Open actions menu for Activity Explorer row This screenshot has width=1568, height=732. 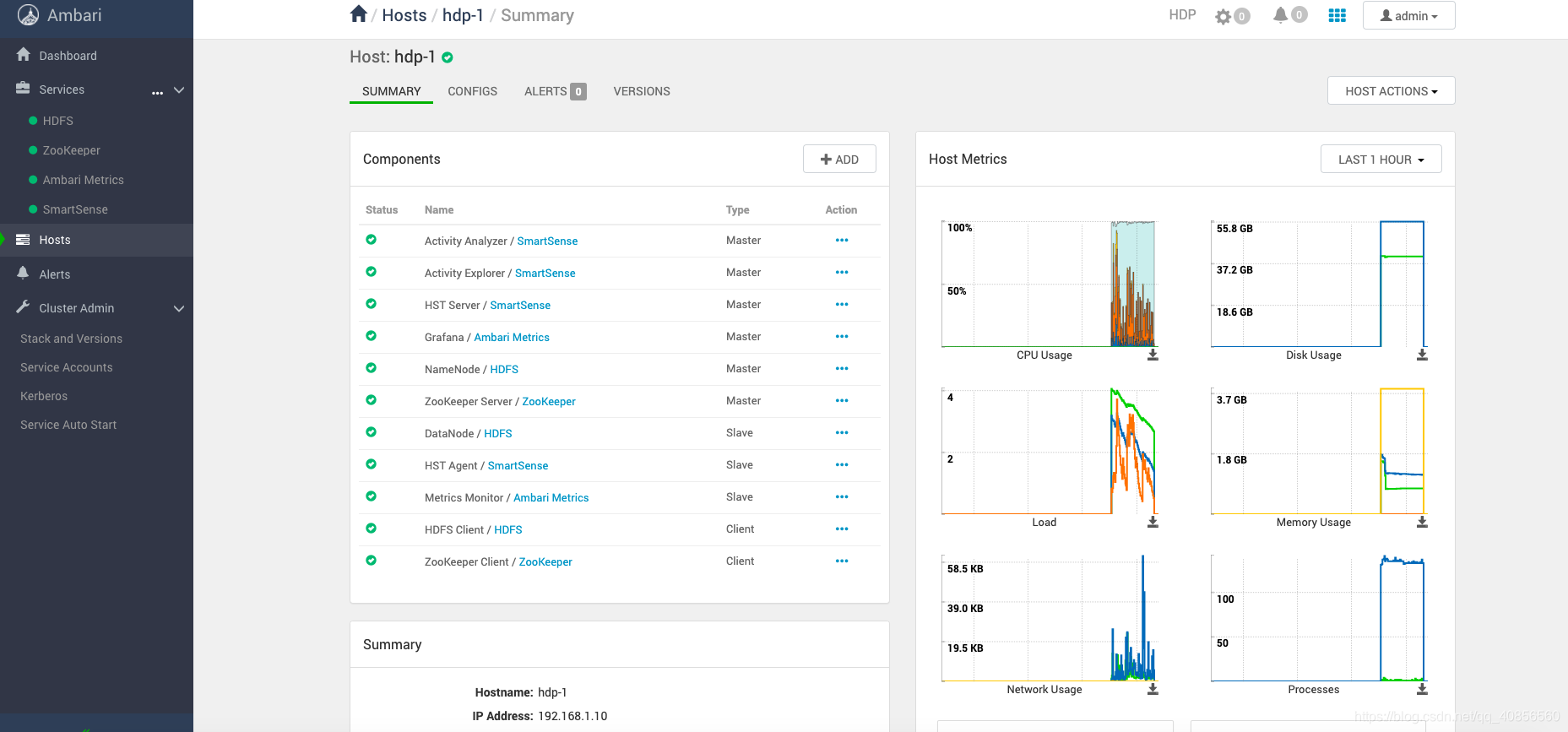(842, 273)
